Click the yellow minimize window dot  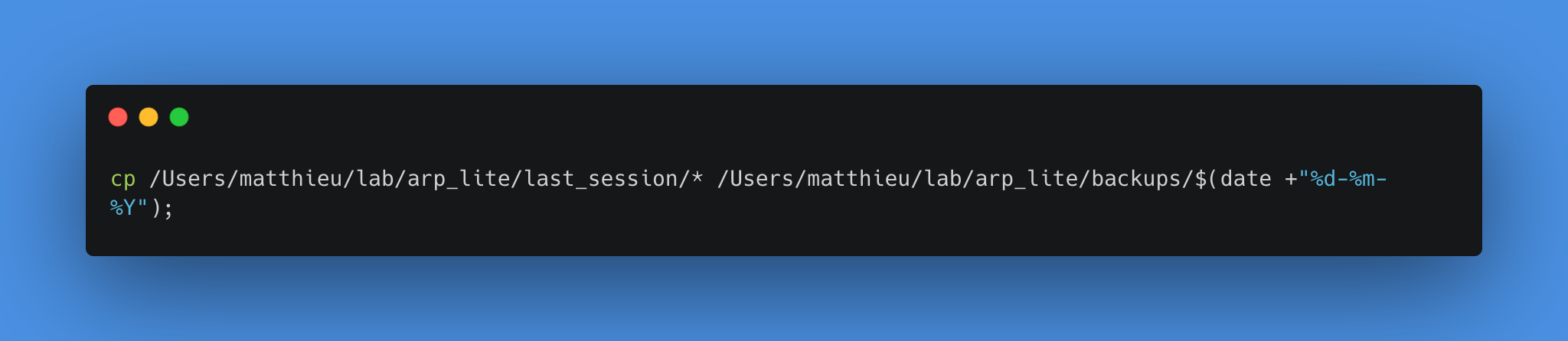point(149,117)
